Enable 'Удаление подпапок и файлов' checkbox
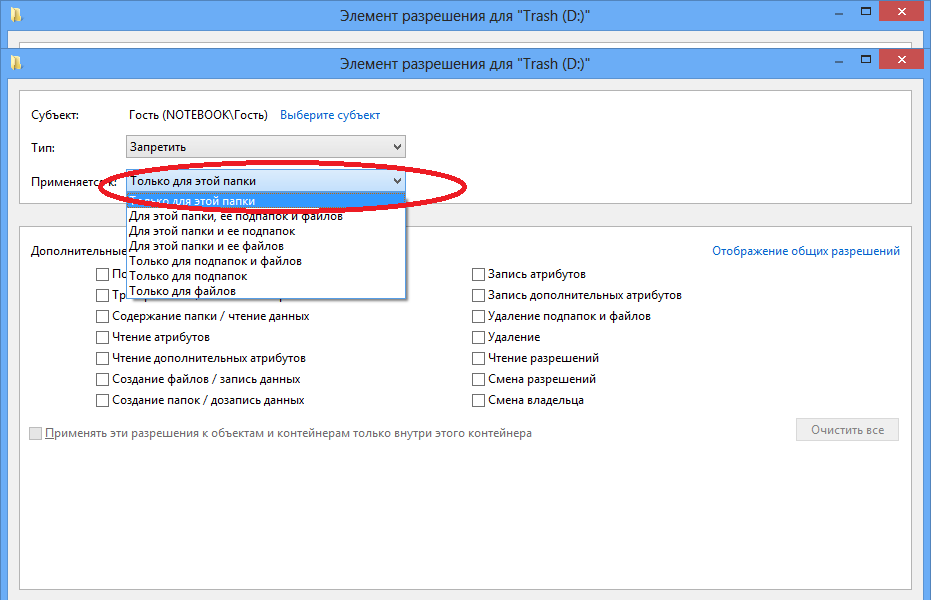Viewport: 931px width, 600px height. pyautogui.click(x=478, y=316)
